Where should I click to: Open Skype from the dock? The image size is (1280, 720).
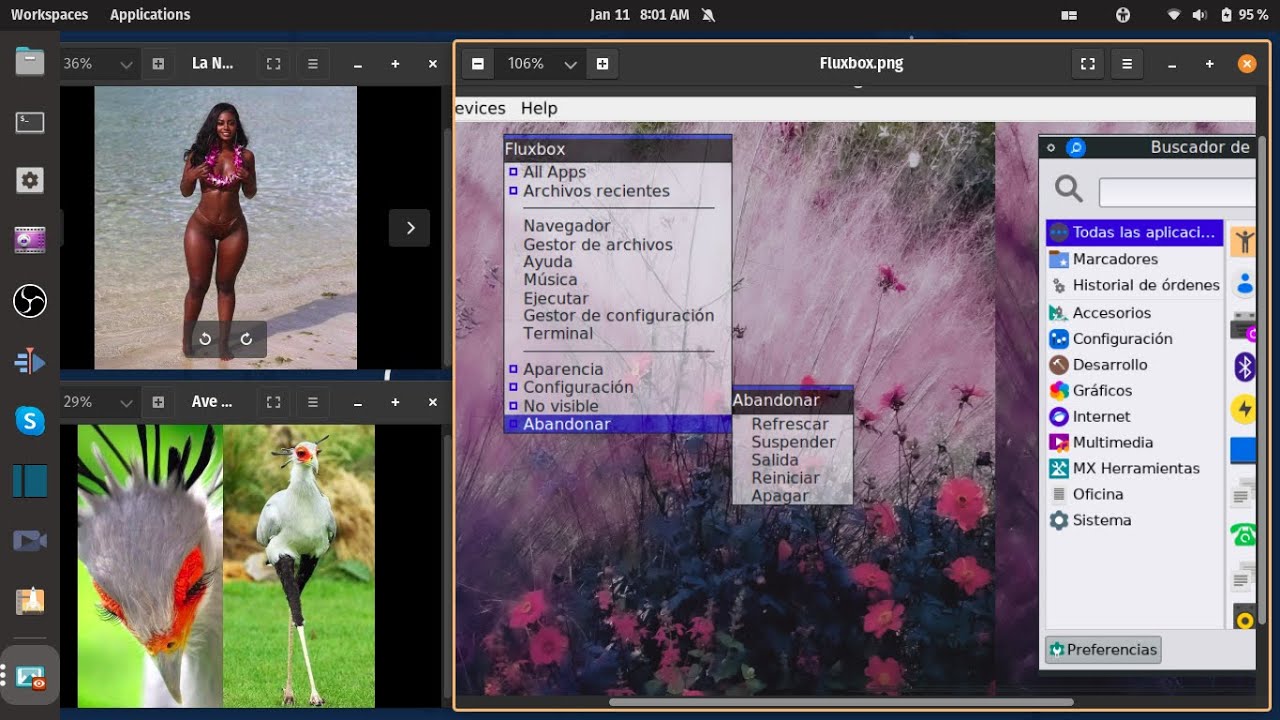(x=30, y=421)
